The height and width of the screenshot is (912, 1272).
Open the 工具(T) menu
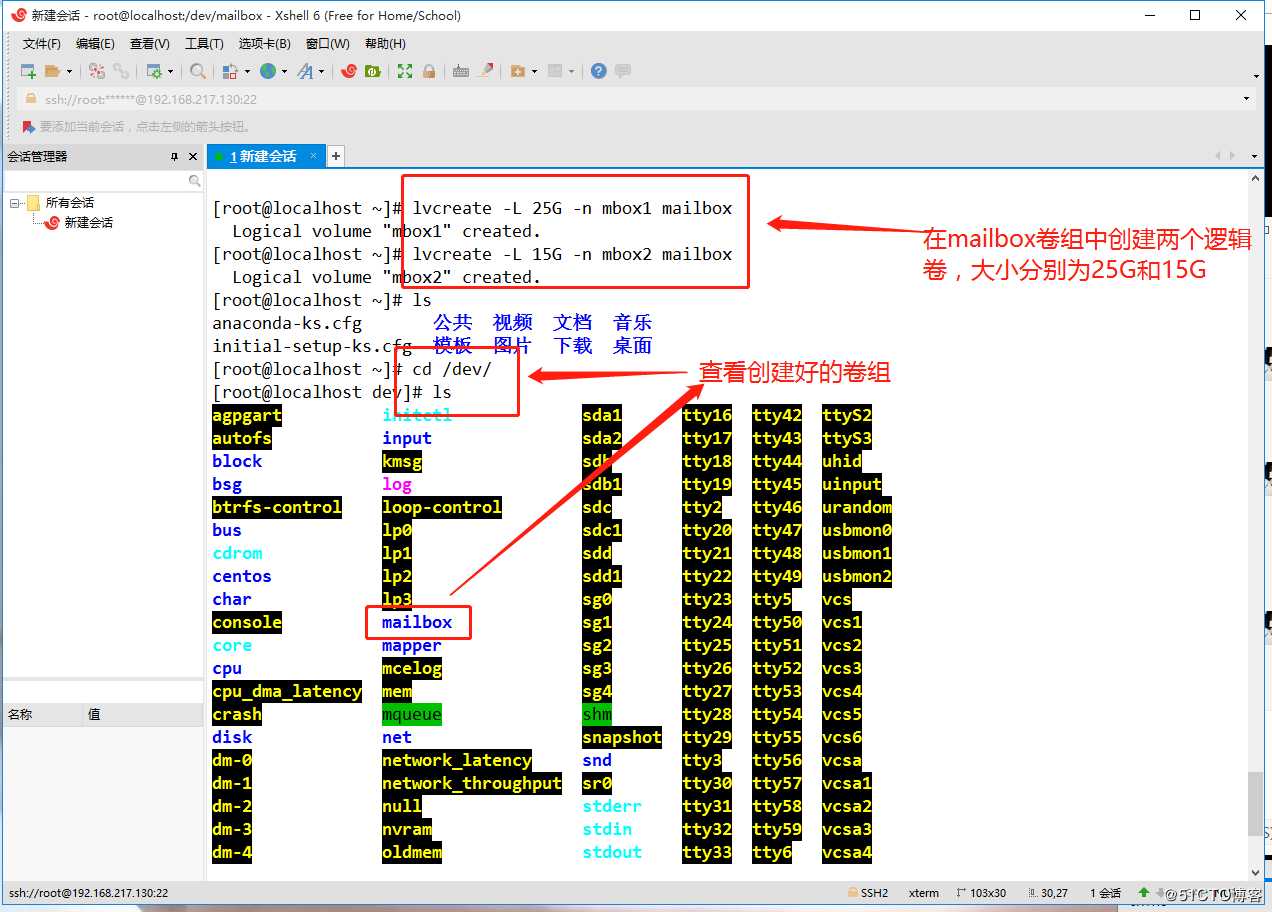pyautogui.click(x=203, y=43)
